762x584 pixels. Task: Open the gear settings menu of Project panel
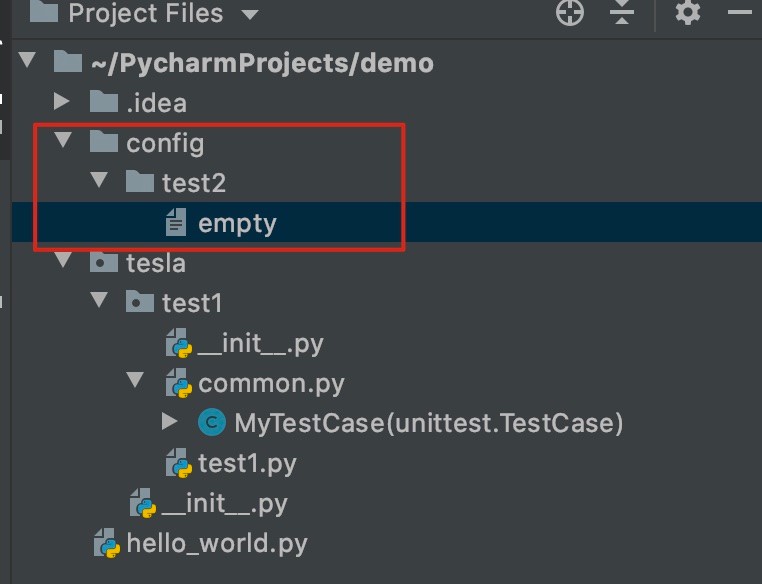tap(688, 12)
